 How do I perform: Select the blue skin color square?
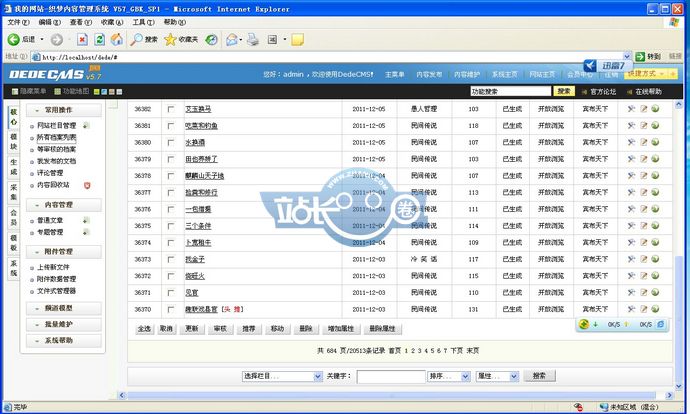pos(104,92)
